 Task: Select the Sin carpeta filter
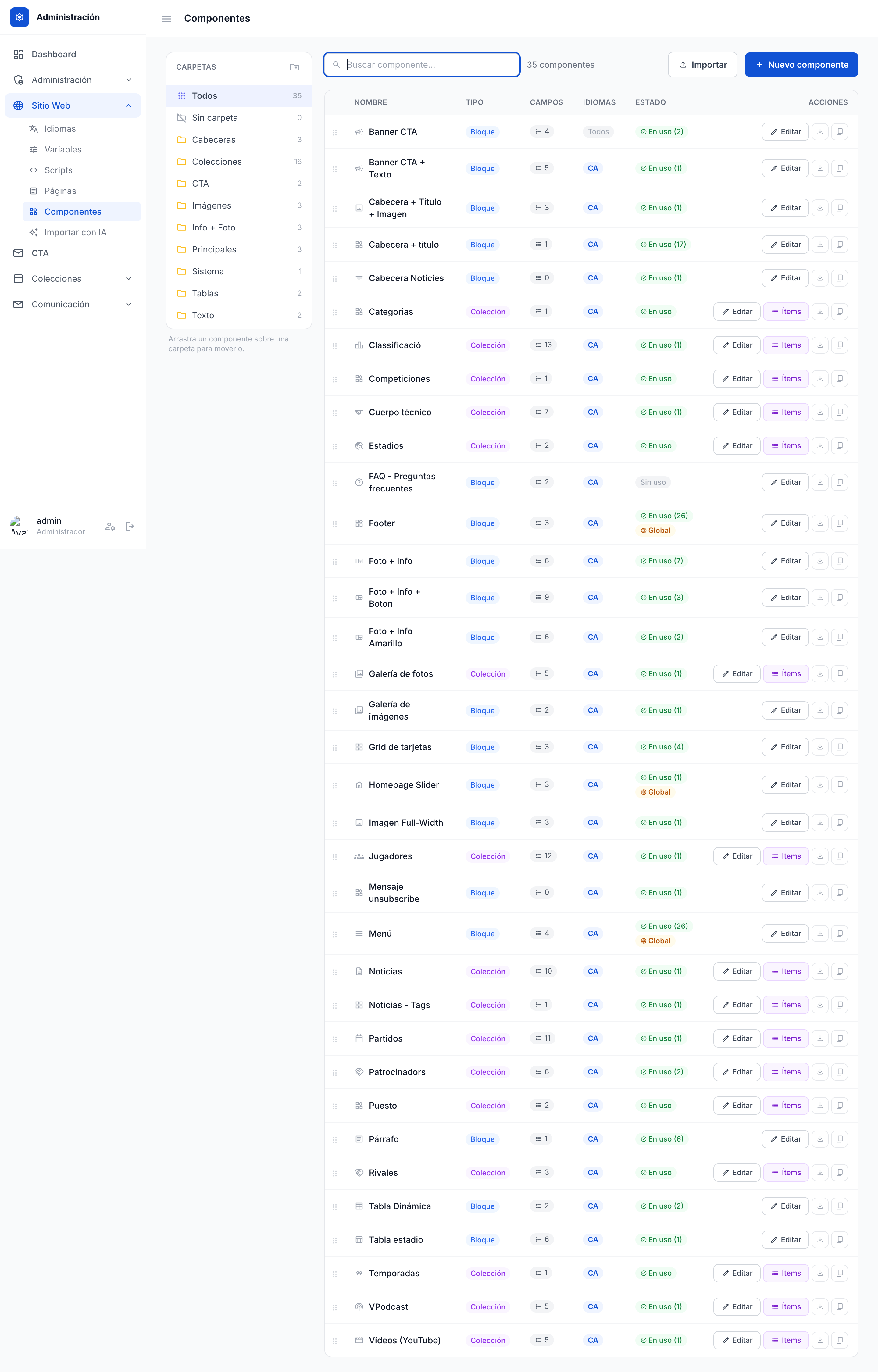click(239, 118)
